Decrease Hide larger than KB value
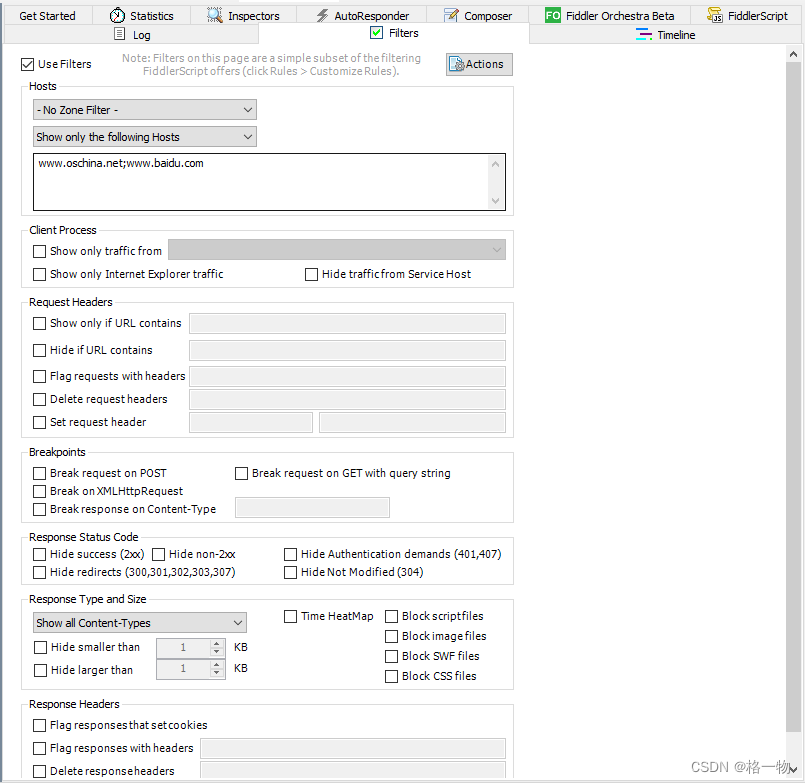Image resolution: width=805 pixels, height=783 pixels. coord(217,673)
